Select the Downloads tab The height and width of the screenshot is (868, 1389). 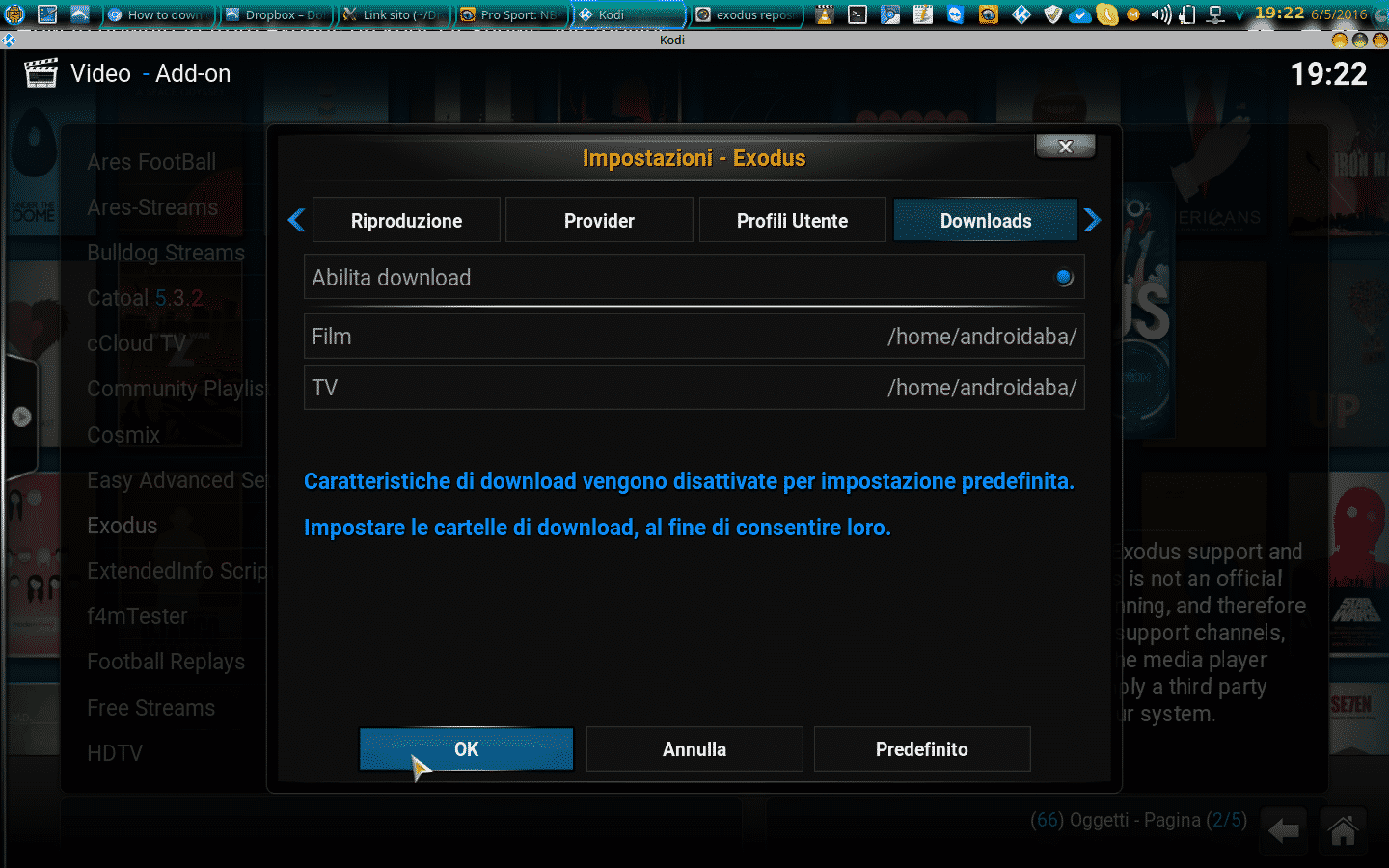(985, 220)
